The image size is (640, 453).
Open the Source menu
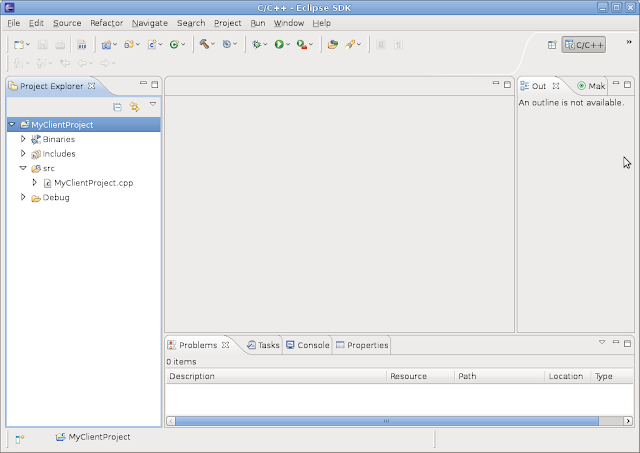pyautogui.click(x=67, y=23)
